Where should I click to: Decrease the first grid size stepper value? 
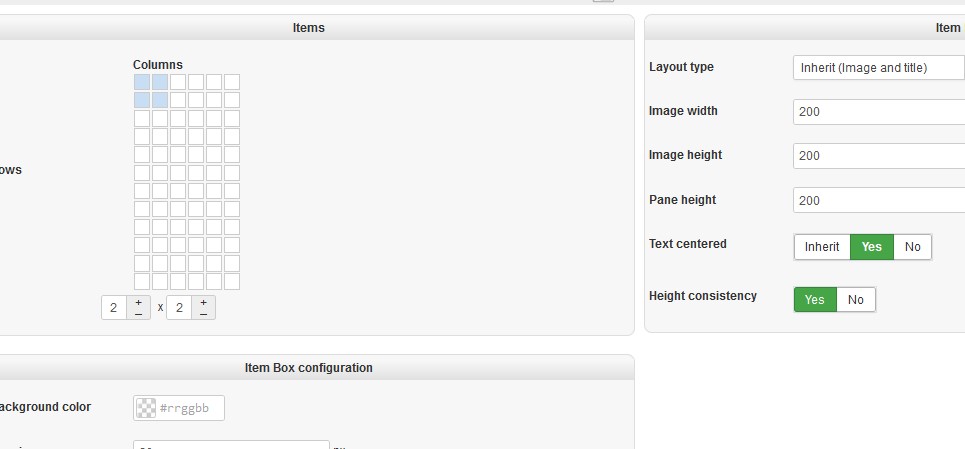point(138,313)
